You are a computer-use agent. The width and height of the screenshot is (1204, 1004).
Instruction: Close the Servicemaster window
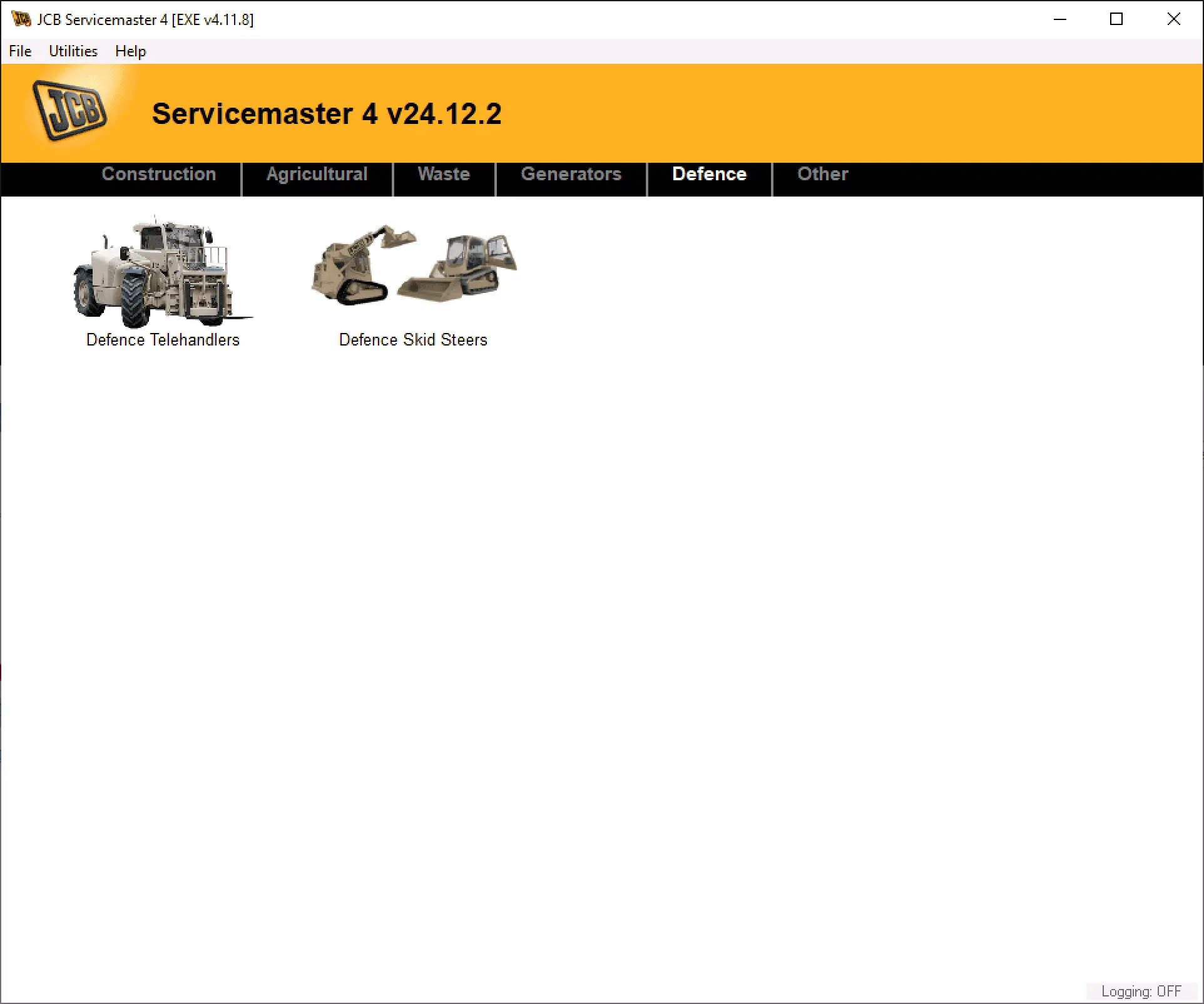[x=1174, y=19]
